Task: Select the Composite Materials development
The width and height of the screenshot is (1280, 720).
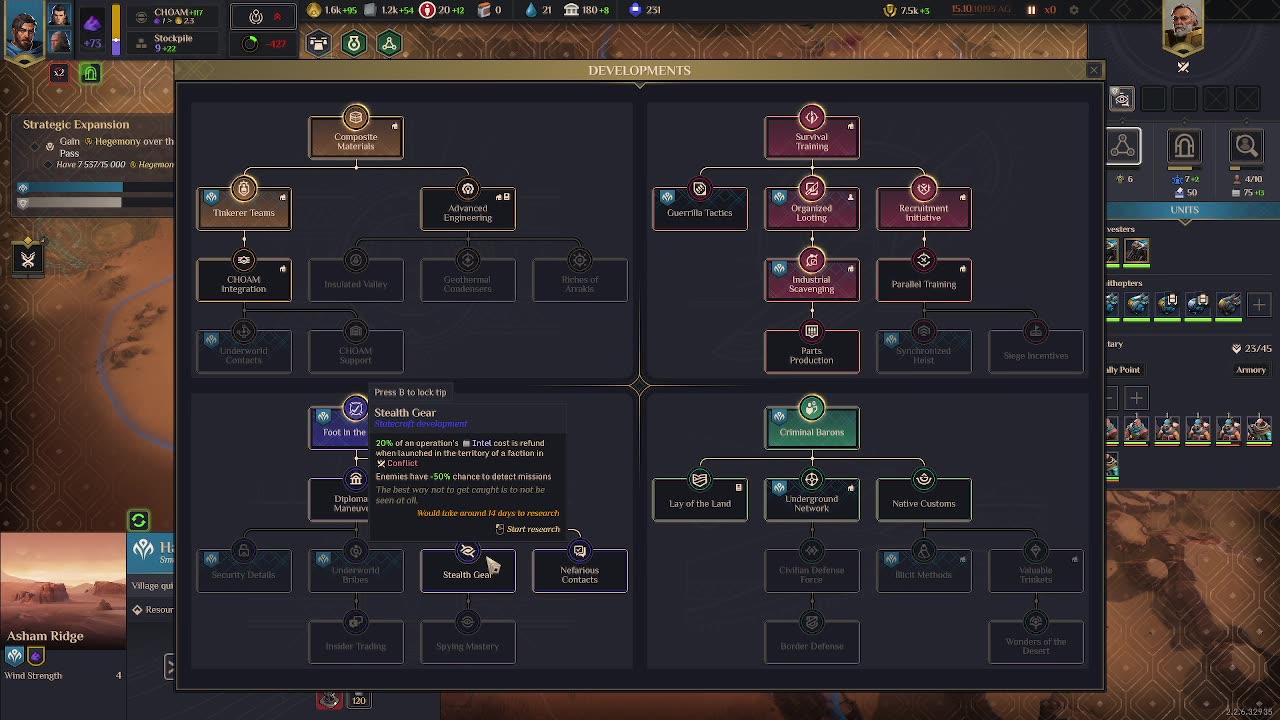Action: click(356, 138)
